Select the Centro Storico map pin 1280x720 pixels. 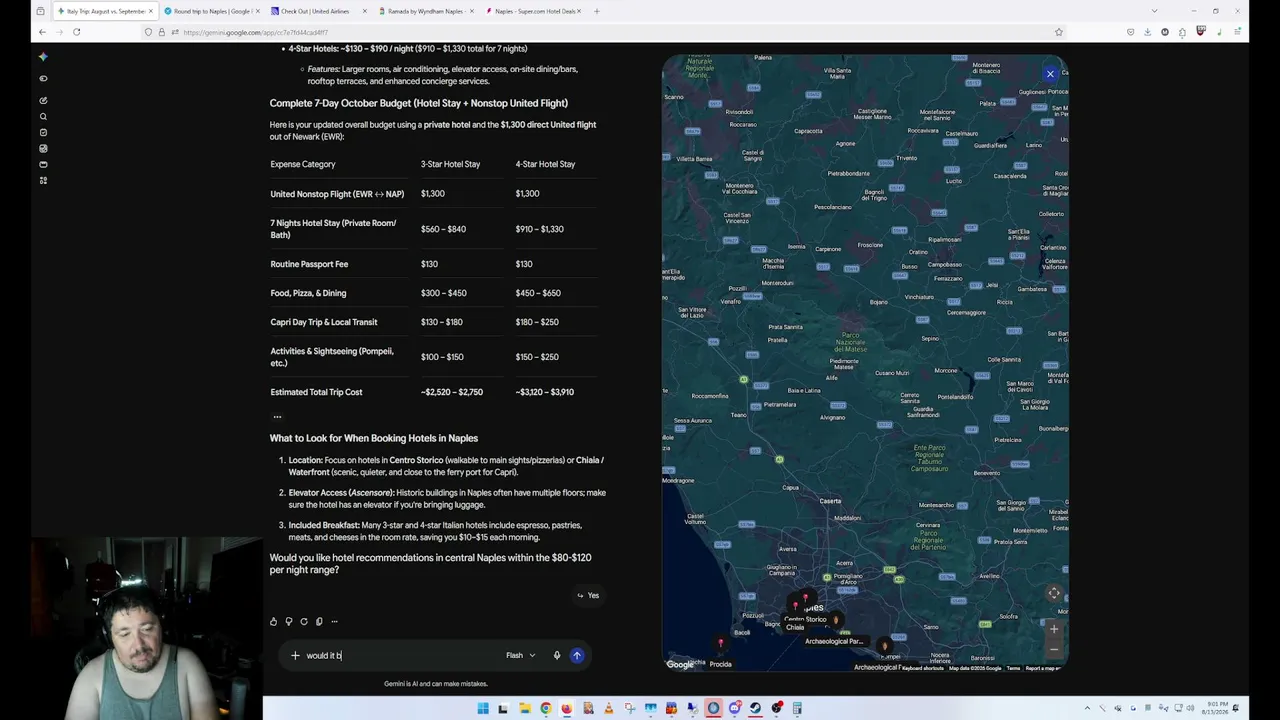pos(805,599)
